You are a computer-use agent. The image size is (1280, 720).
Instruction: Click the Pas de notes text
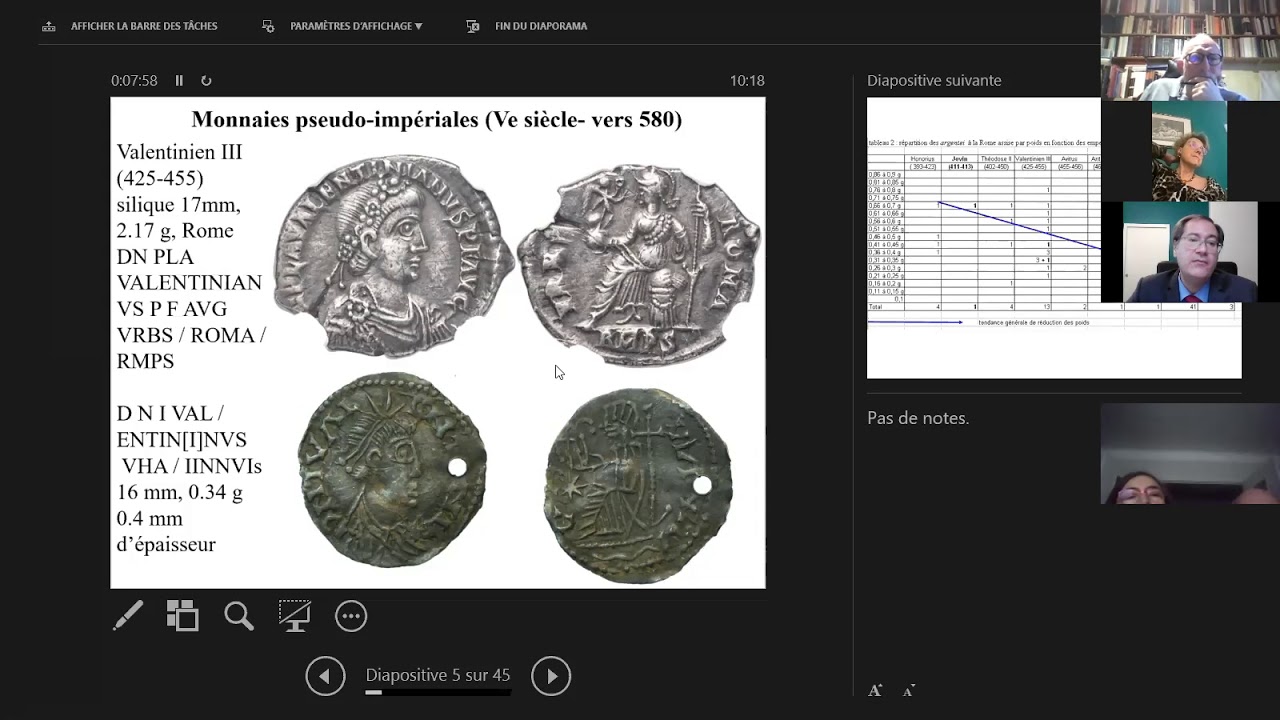tap(918, 418)
